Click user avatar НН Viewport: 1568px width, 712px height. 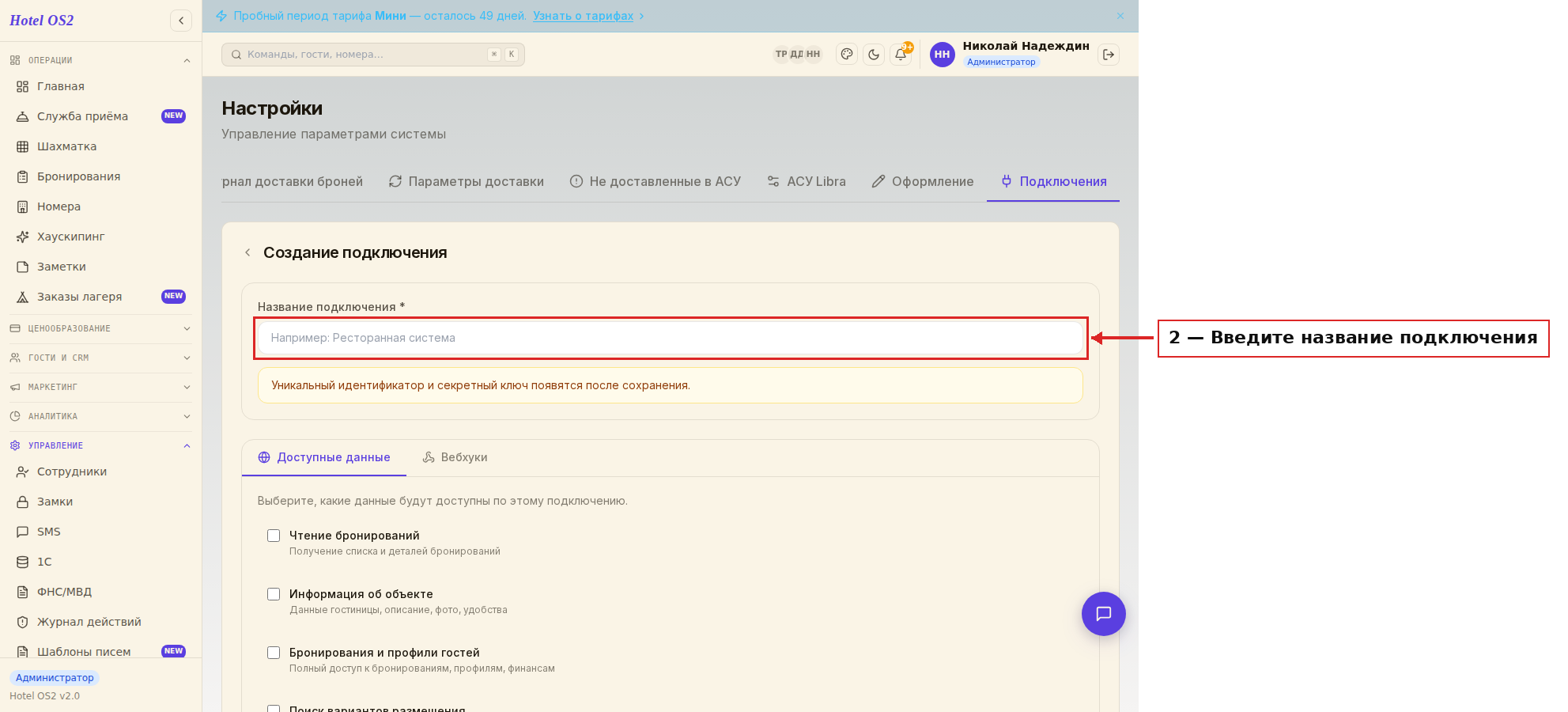coord(942,55)
